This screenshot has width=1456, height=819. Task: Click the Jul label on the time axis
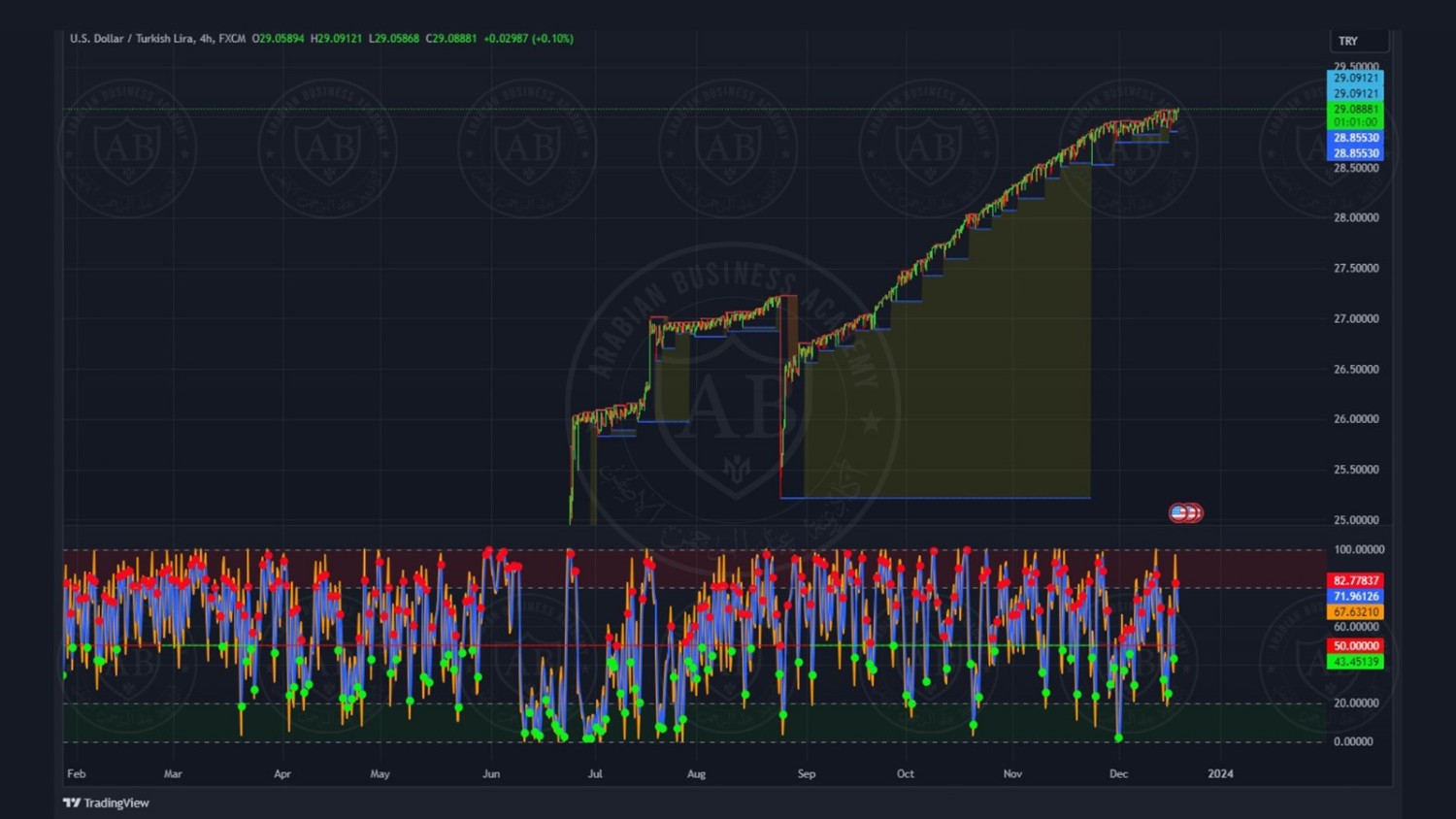595,773
